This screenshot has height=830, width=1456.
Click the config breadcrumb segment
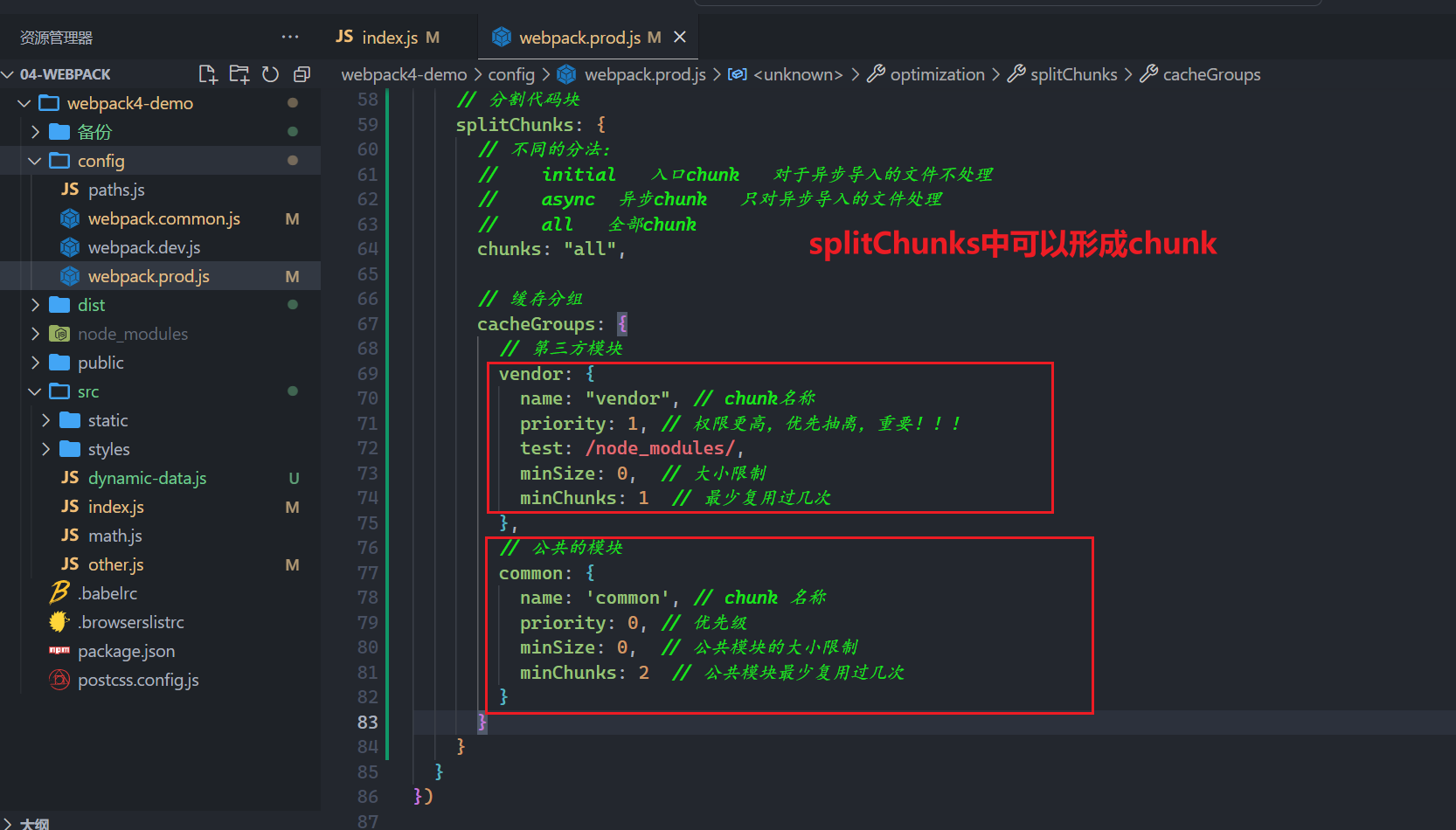511,74
